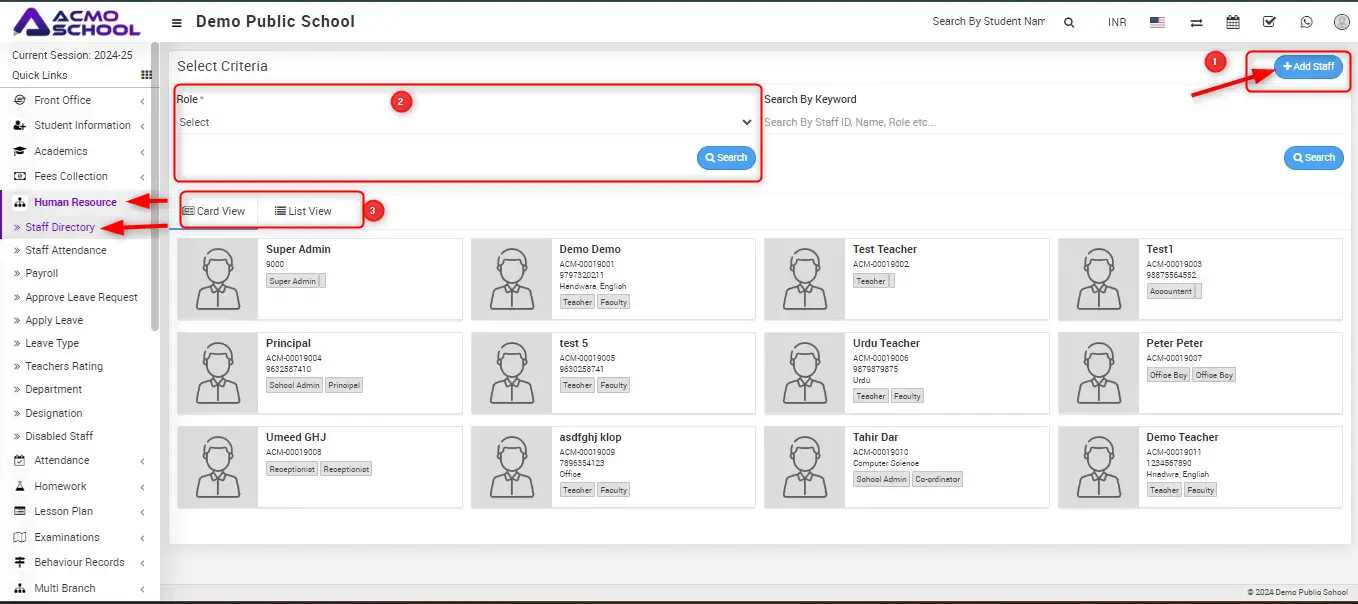Select the INR currency dropdown
1358x604 pixels.
click(1116, 22)
